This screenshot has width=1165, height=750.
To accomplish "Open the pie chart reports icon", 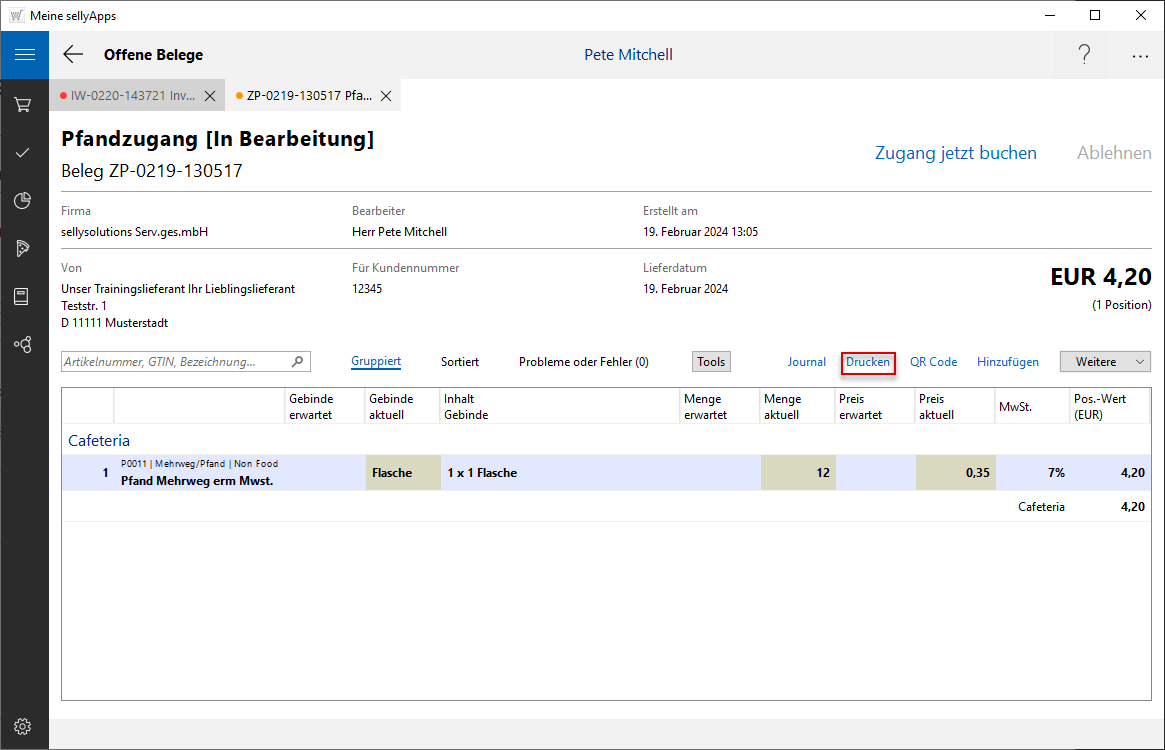I will [23, 201].
